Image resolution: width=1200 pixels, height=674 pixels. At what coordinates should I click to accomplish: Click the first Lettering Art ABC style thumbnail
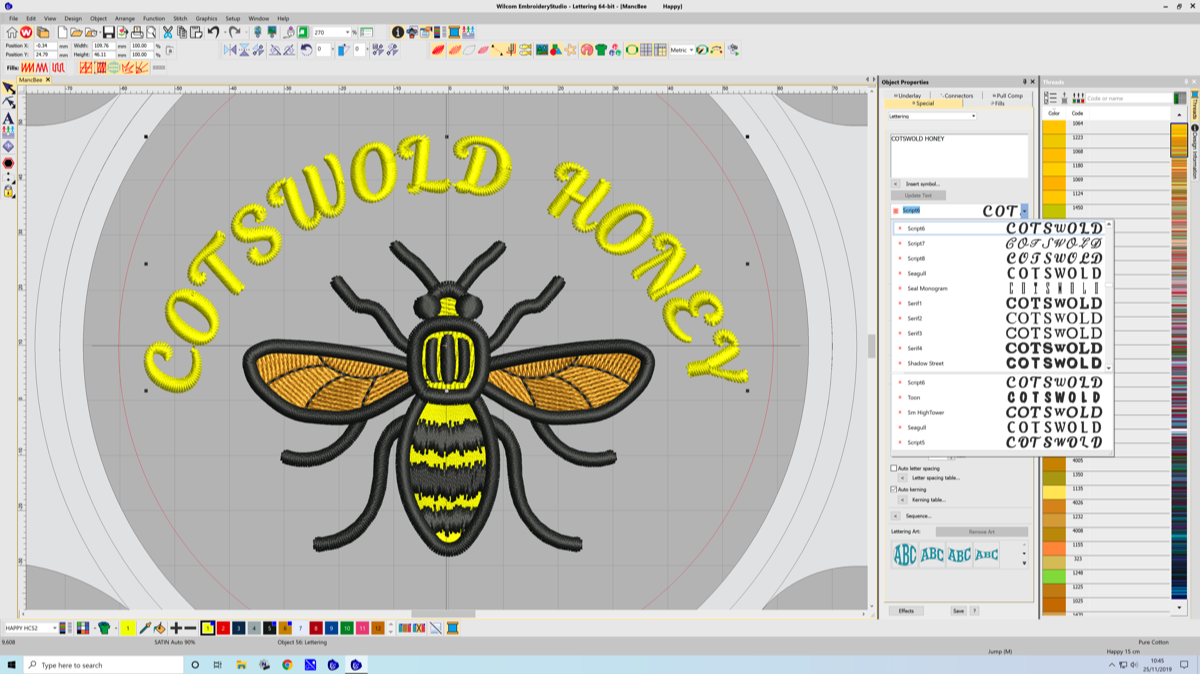point(905,554)
